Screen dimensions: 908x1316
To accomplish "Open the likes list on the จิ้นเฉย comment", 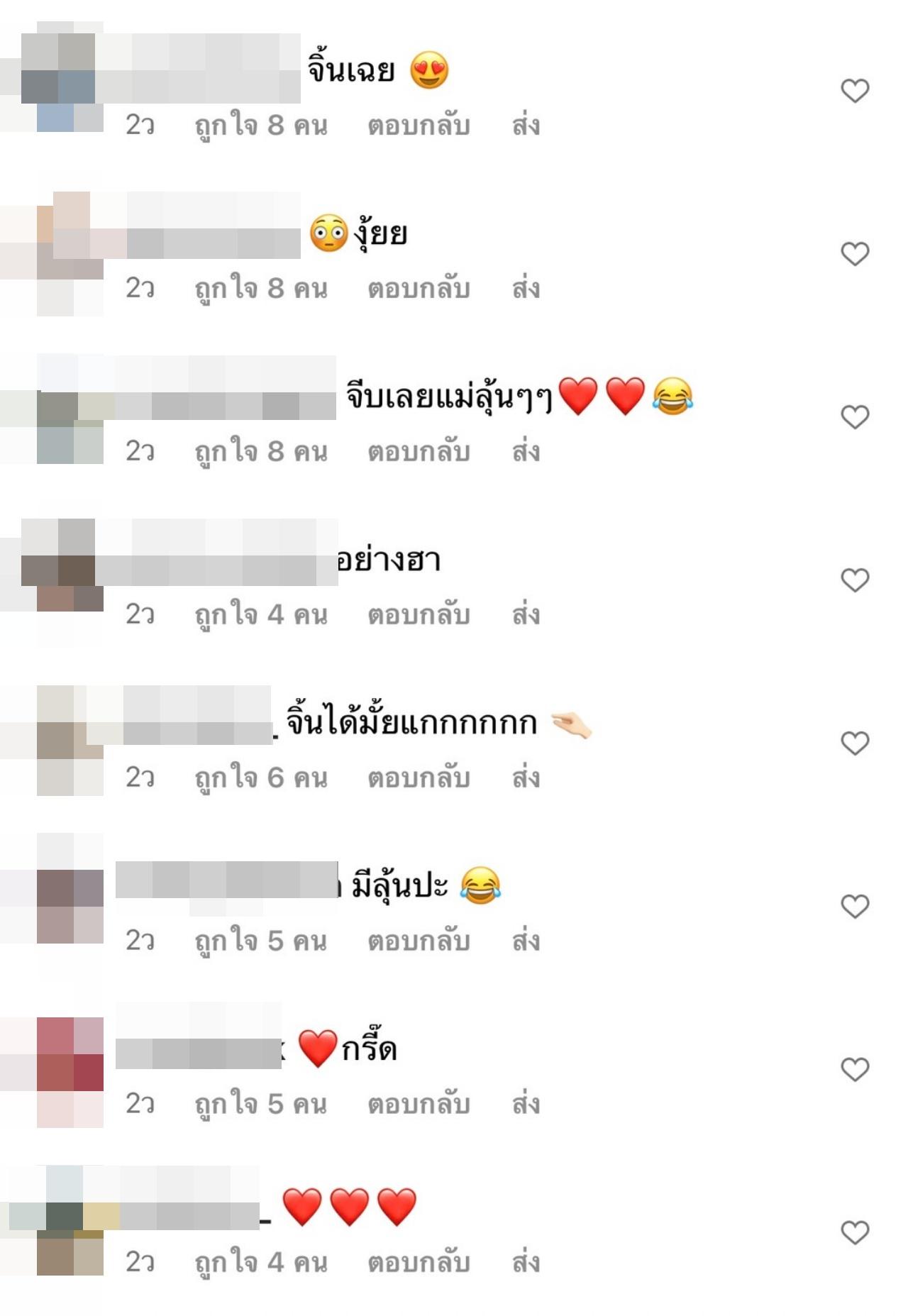I will (x=261, y=126).
